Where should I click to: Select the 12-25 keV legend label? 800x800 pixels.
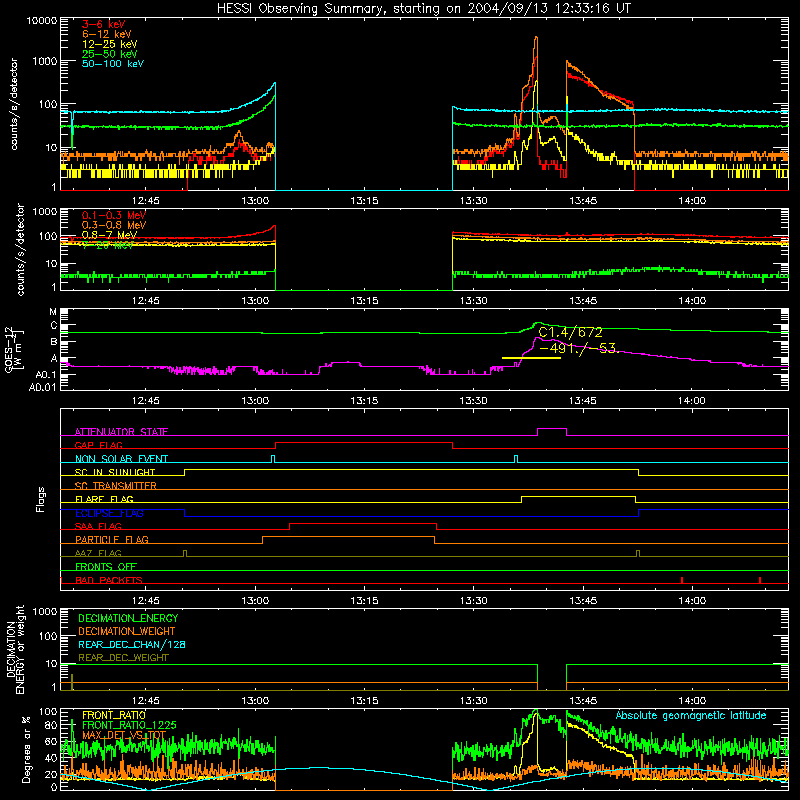pyautogui.click(x=109, y=44)
